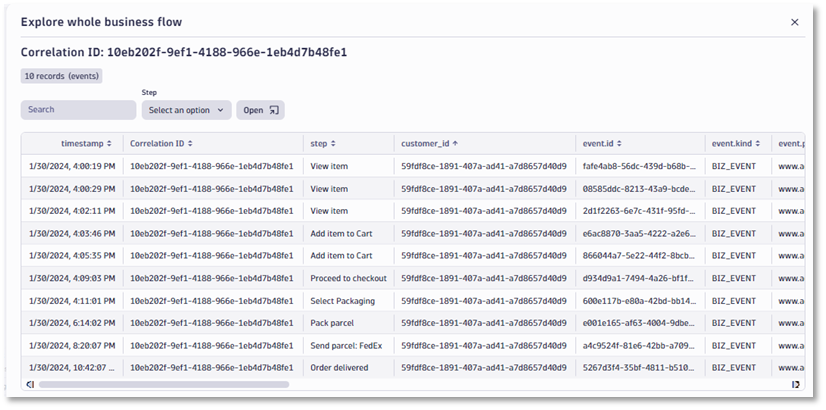
Task: Click the '10 records (events)' badge
Action: tap(61, 76)
